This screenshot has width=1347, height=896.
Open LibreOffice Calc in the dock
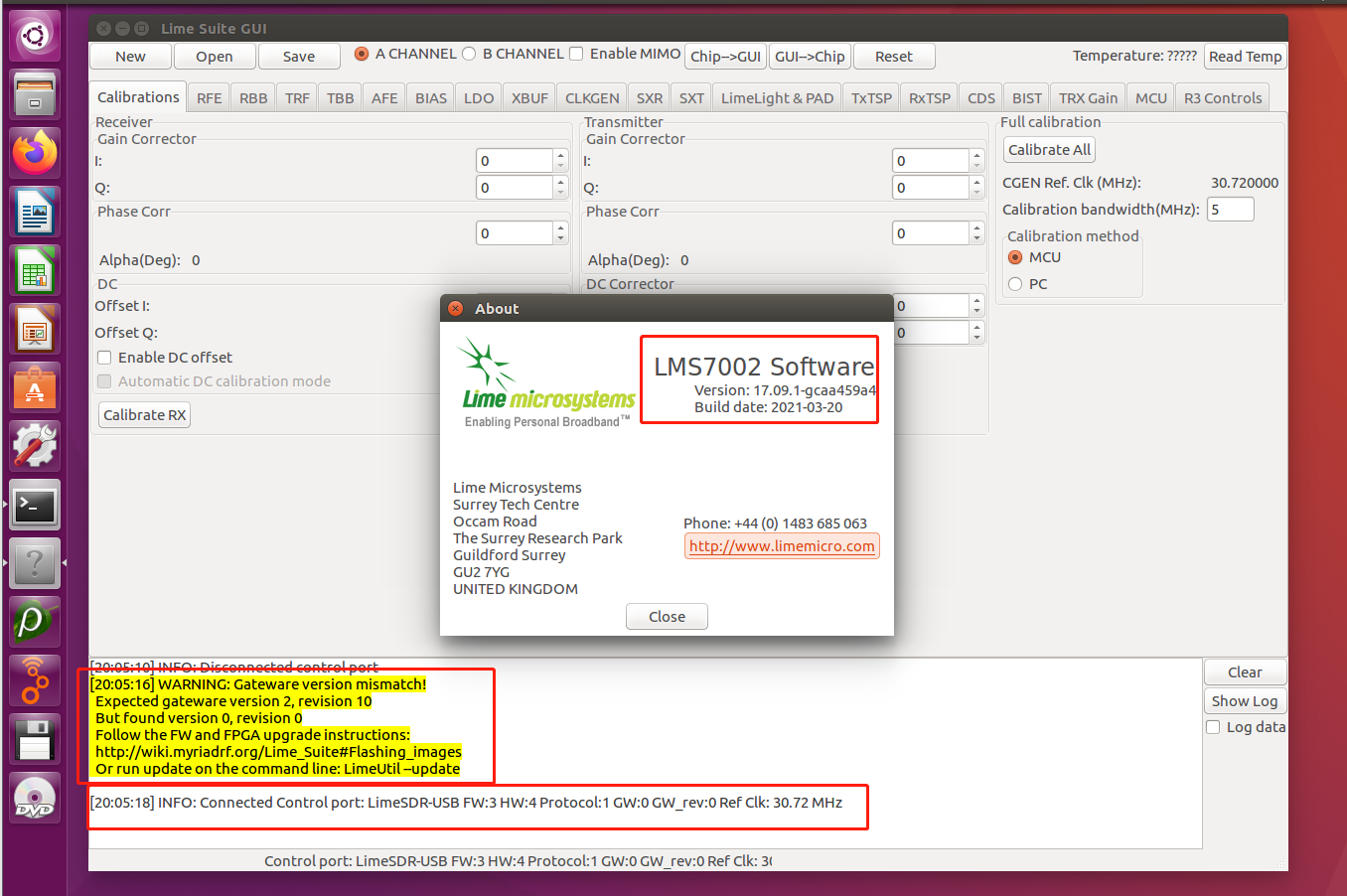[35, 270]
